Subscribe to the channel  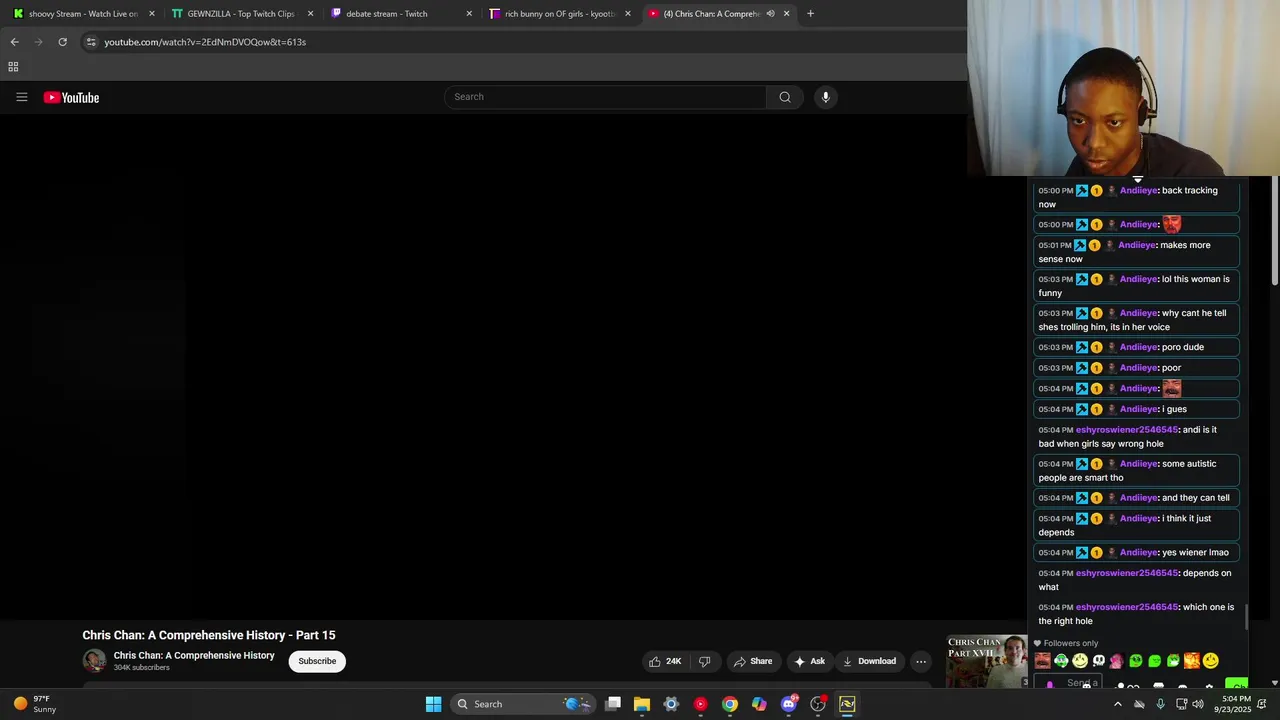point(317,661)
